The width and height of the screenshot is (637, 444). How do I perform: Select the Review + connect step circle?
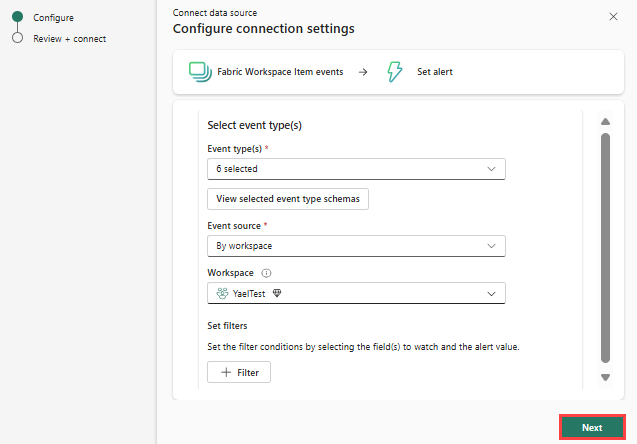pyautogui.click(x=17, y=38)
